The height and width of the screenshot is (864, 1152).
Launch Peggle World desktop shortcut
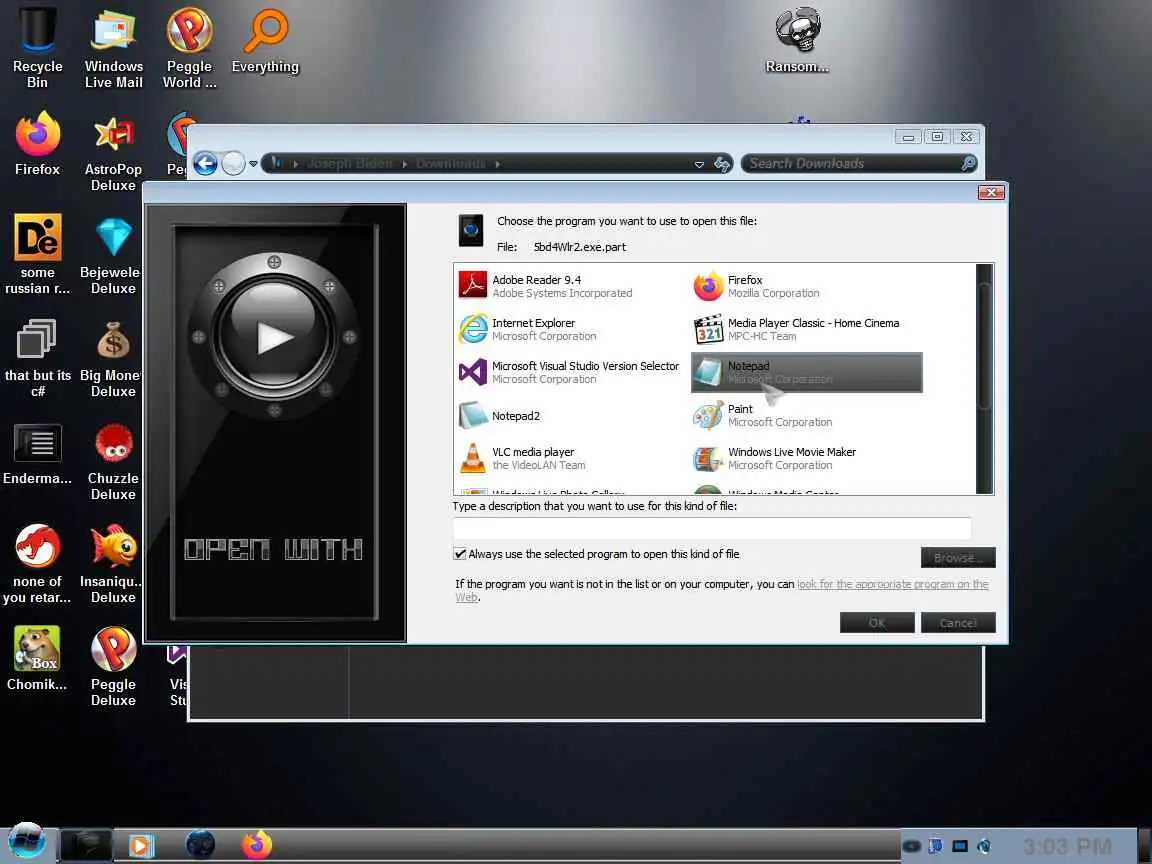tap(190, 47)
